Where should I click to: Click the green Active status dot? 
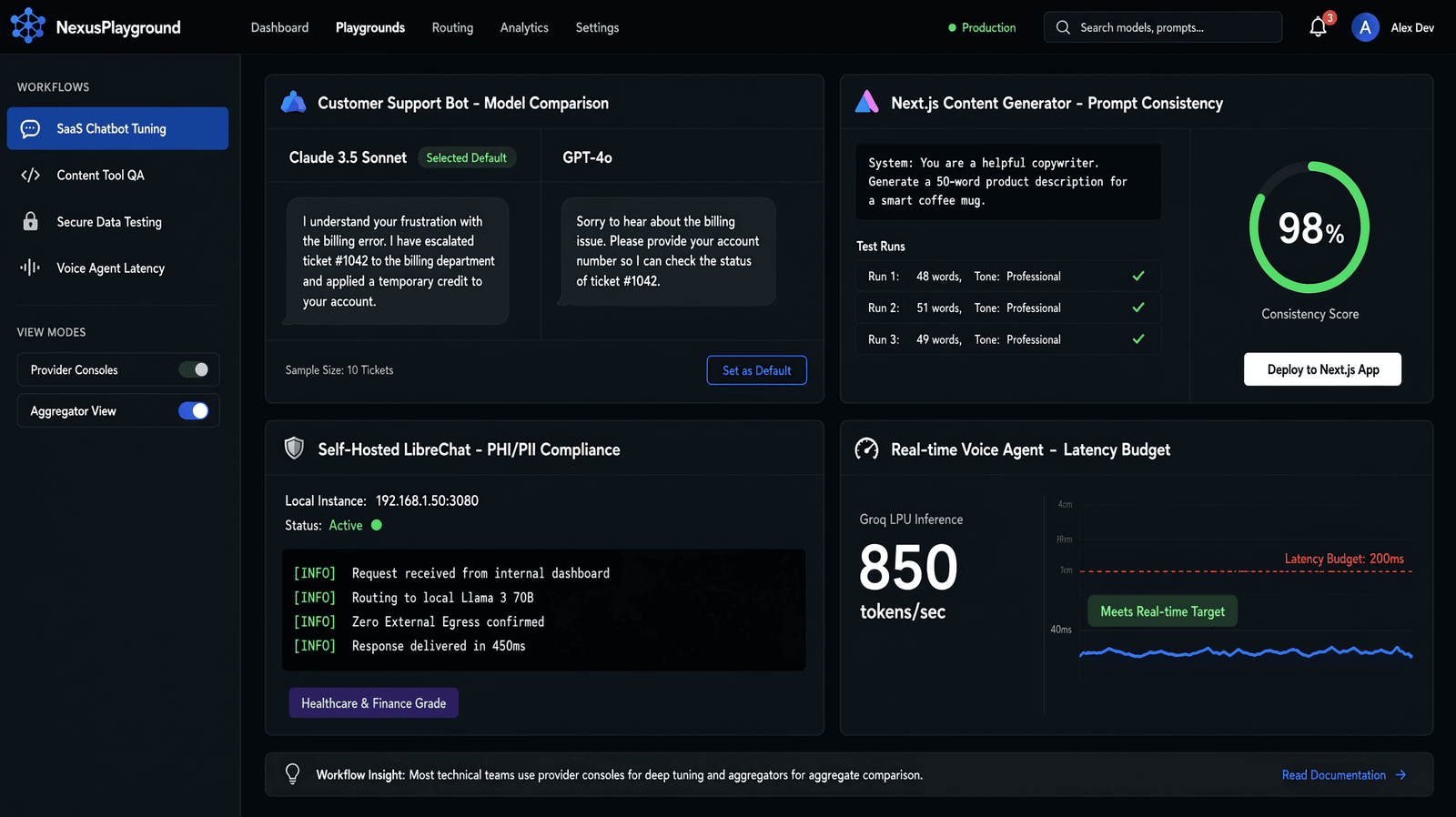point(377,525)
